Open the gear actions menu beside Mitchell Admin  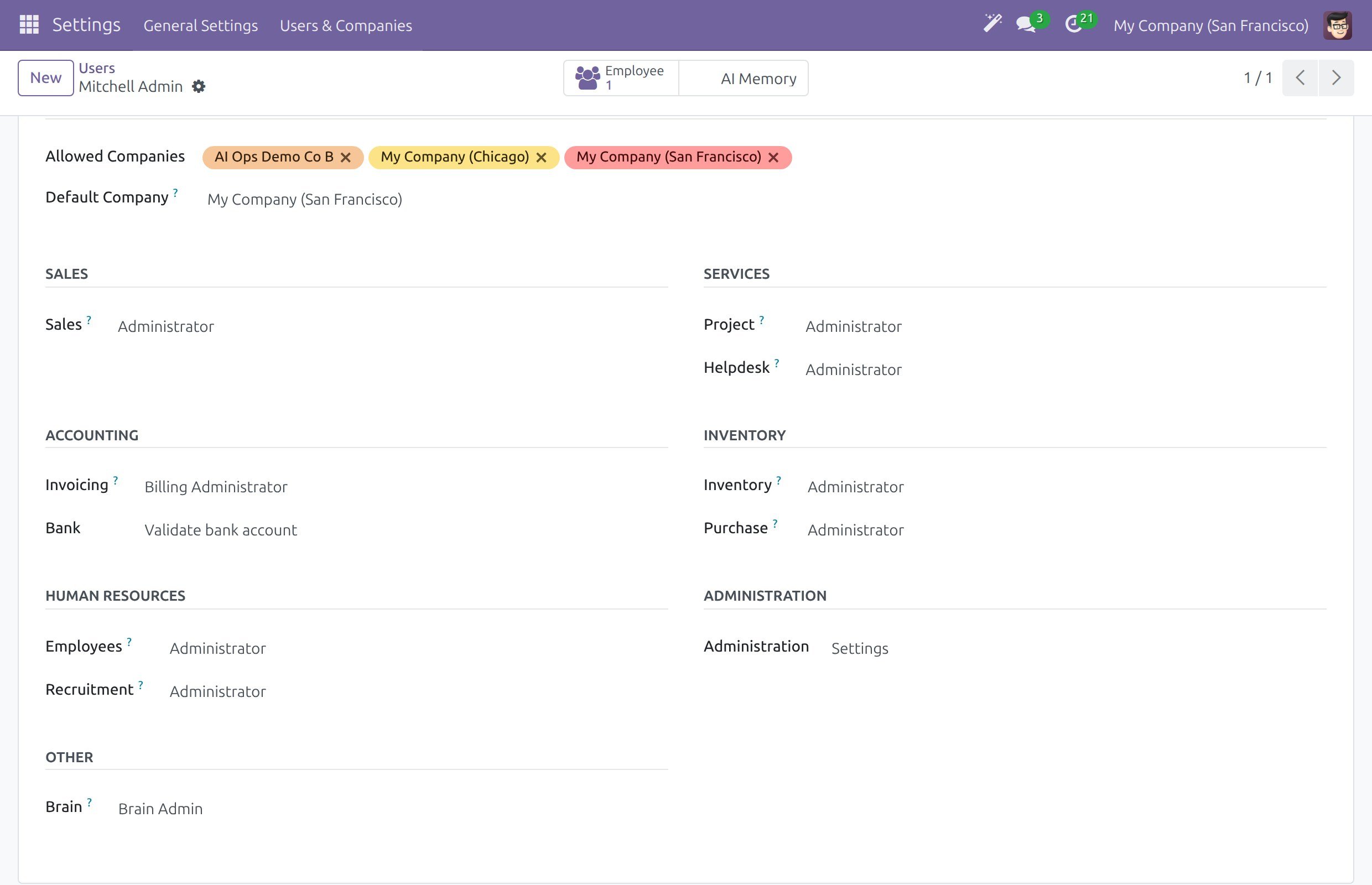(x=198, y=86)
